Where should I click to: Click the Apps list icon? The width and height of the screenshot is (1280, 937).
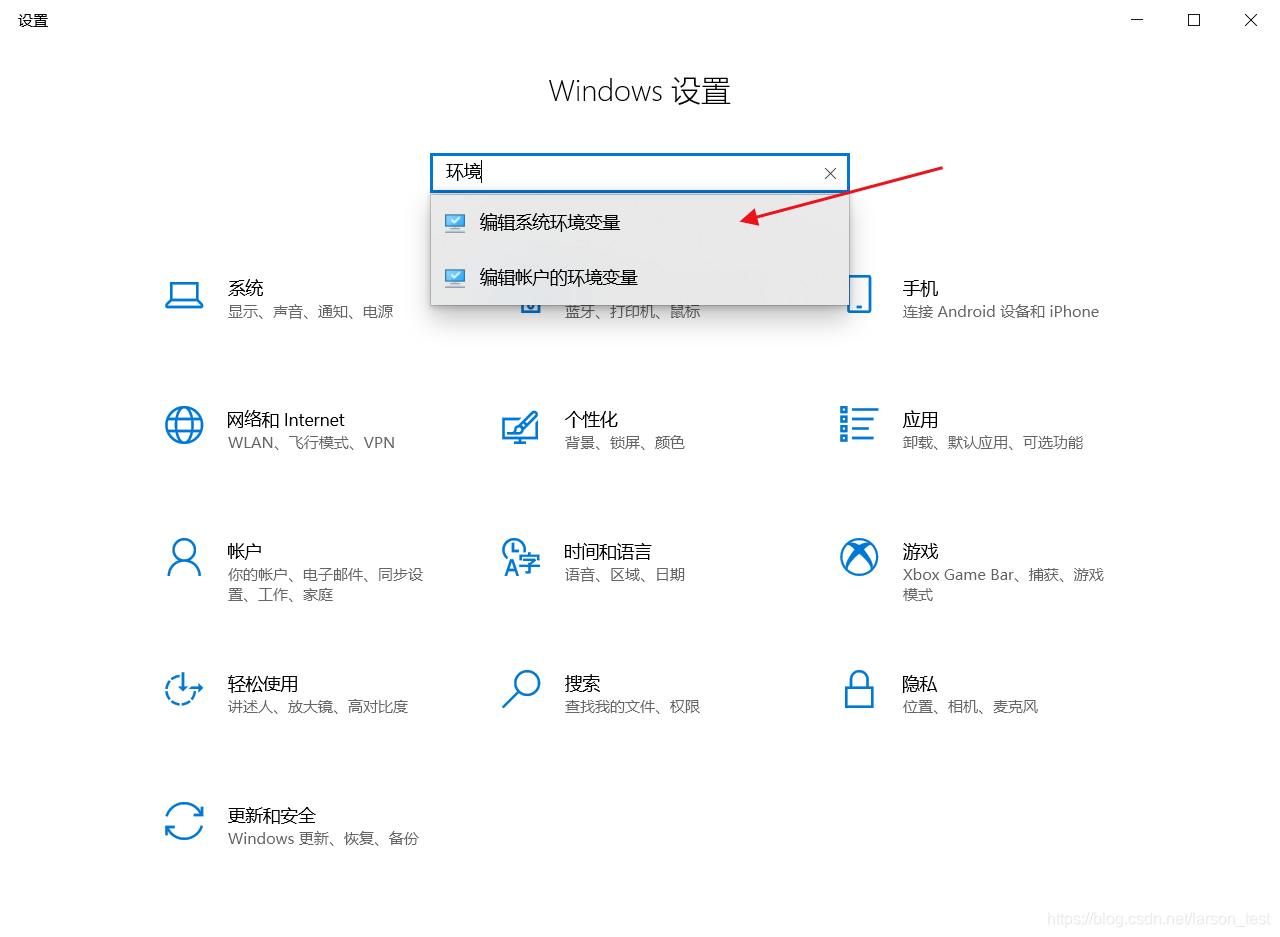tap(859, 424)
